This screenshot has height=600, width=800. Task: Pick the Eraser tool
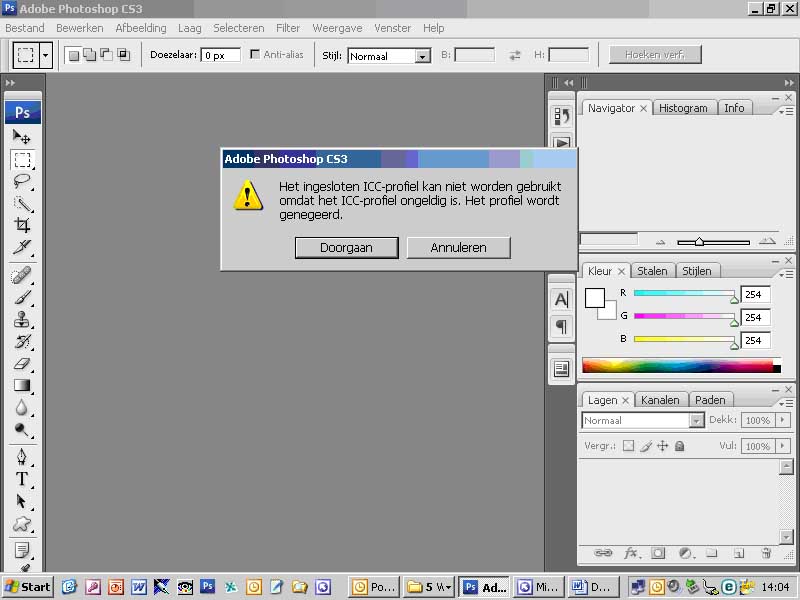click(x=22, y=363)
